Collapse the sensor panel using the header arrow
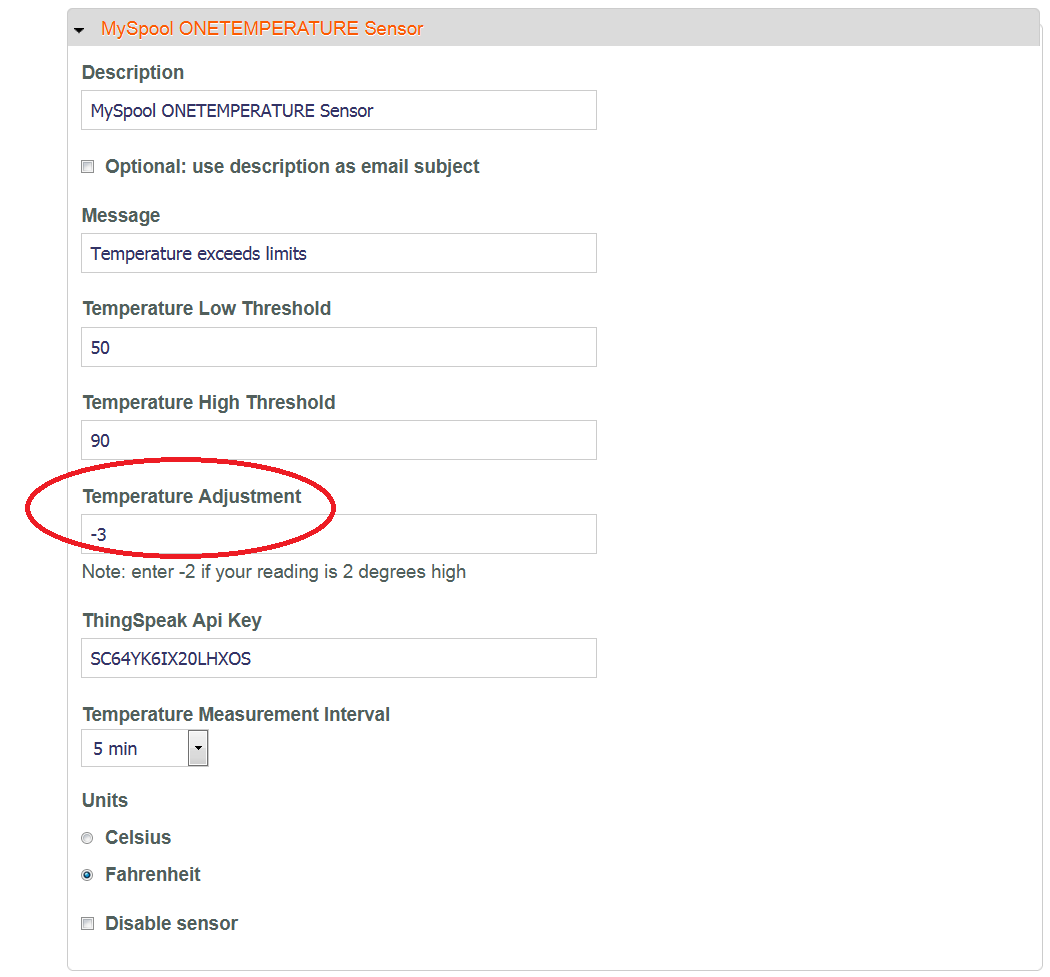 [79, 30]
